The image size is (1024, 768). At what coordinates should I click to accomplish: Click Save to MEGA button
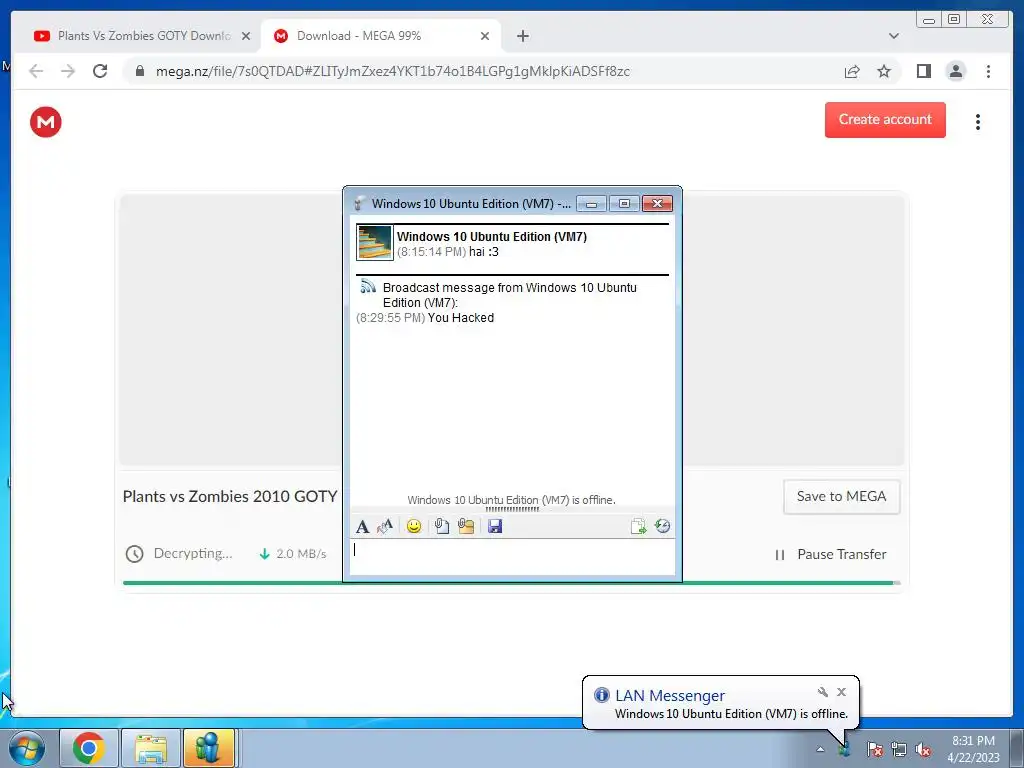841,497
